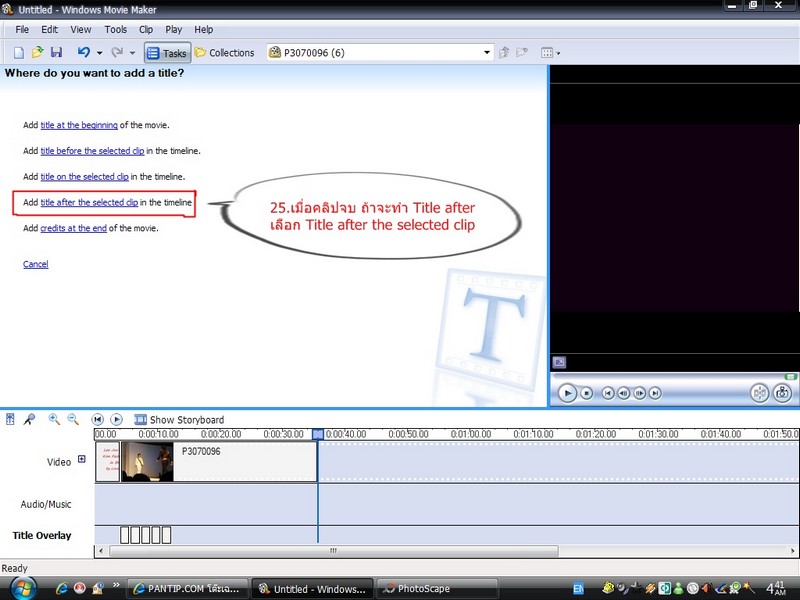The image size is (800, 600).
Task: Expand the Video track
Action: 82,459
